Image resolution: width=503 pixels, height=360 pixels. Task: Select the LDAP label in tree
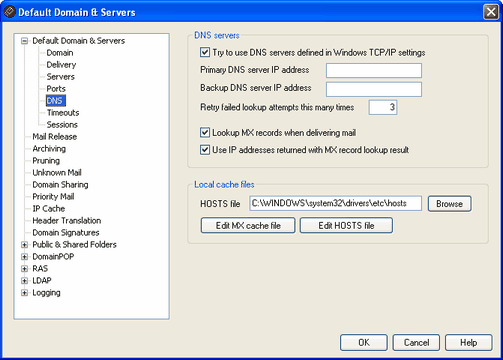click(x=42, y=281)
